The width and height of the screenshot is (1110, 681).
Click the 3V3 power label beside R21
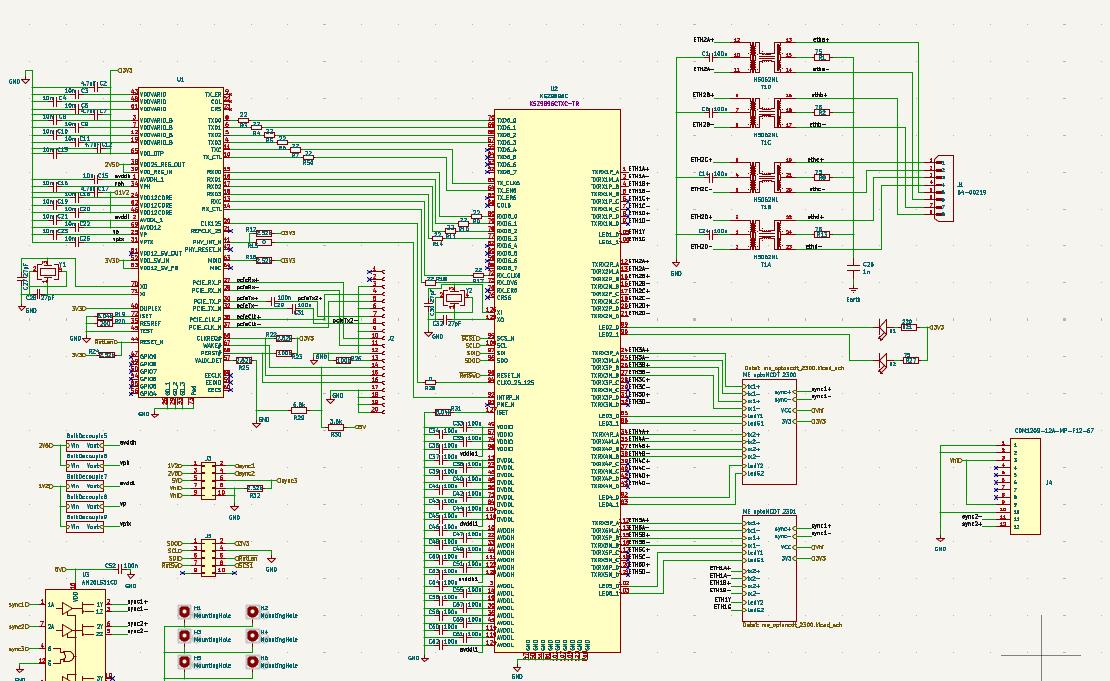(937, 328)
